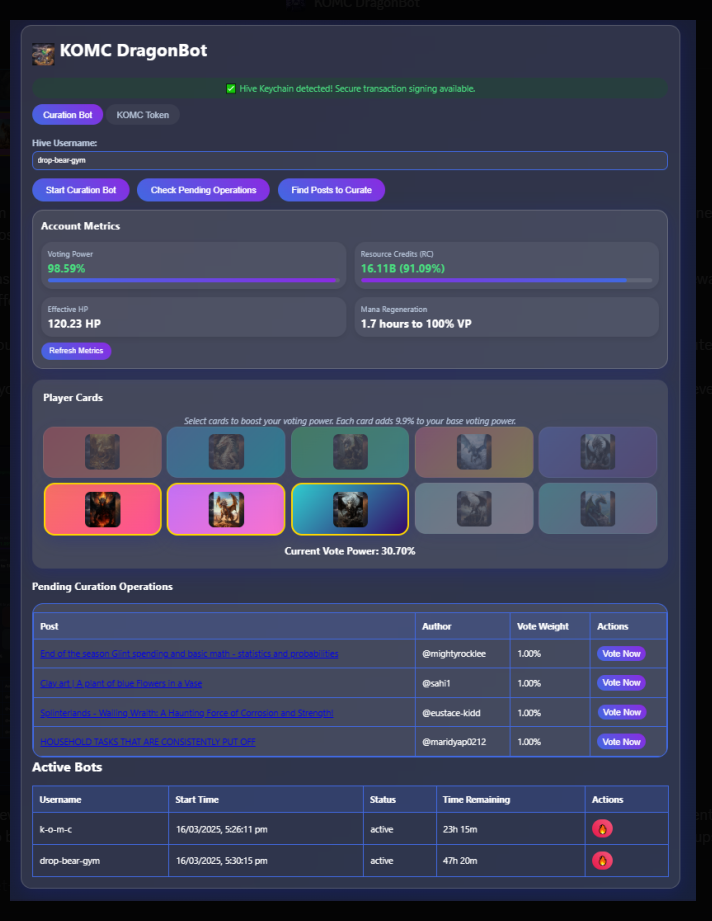
Task: Vote Now on the @sahi1 post
Action: 622,683
